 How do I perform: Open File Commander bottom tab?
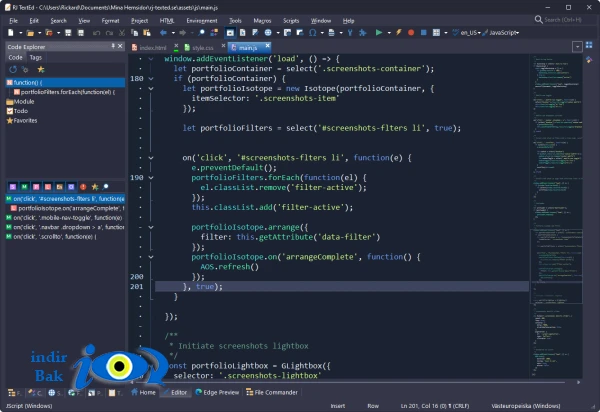tap(272, 392)
